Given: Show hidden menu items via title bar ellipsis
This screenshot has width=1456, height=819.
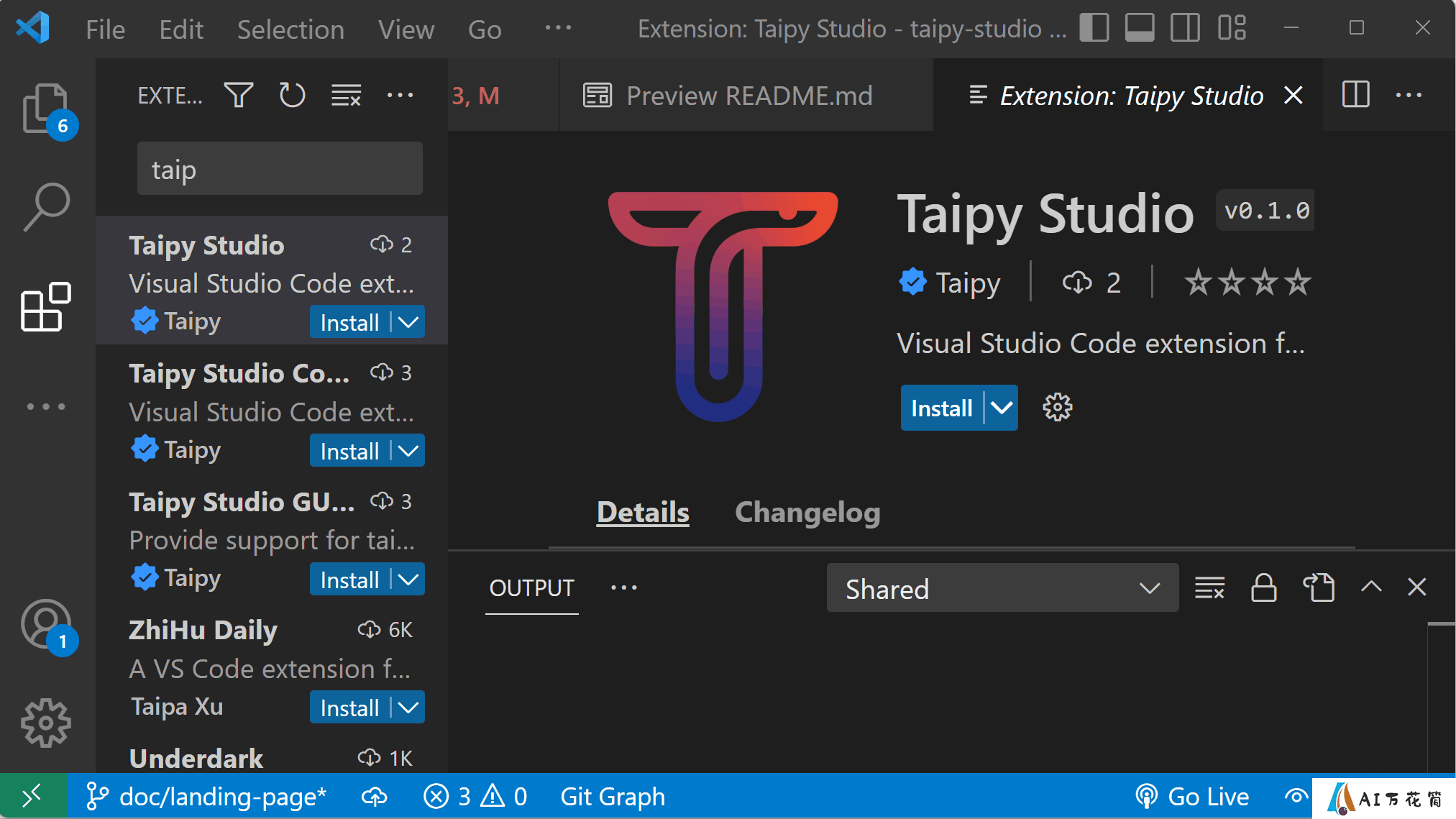Looking at the screenshot, I should (x=557, y=29).
